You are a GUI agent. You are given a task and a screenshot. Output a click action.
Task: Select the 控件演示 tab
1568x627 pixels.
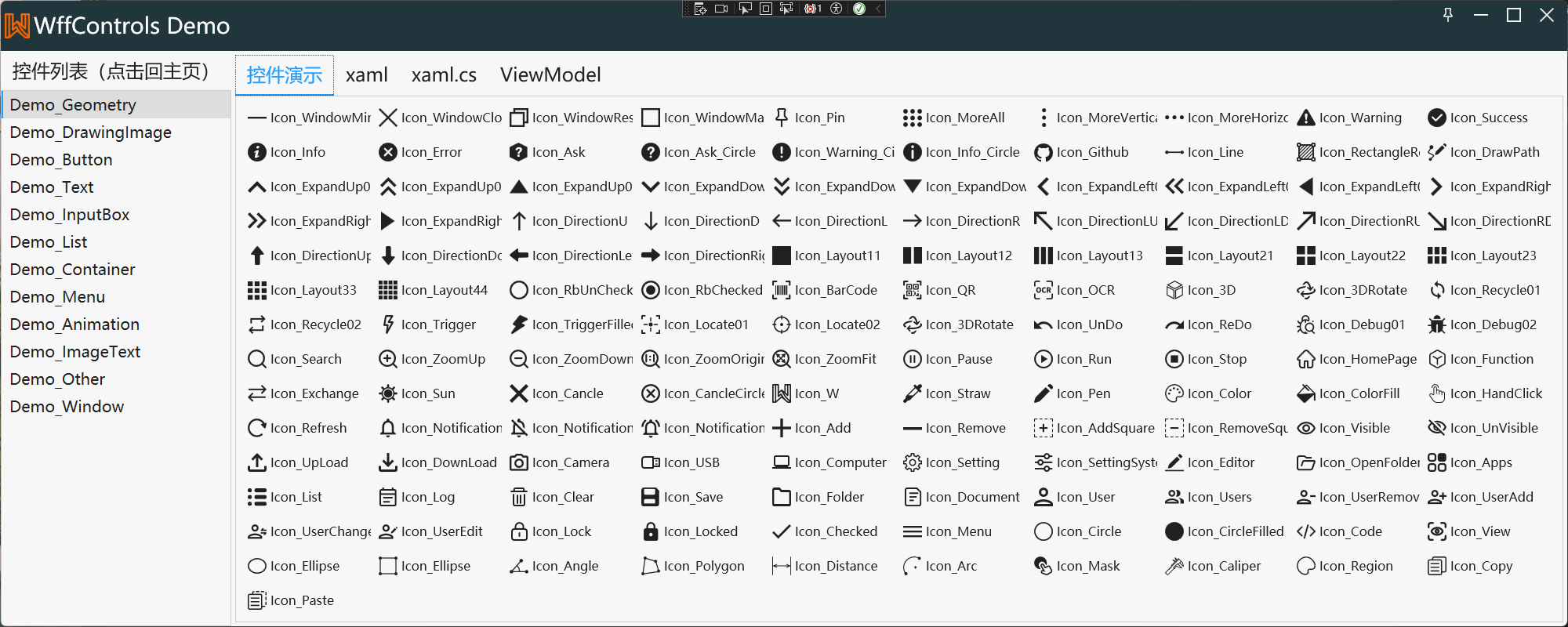[x=285, y=75]
